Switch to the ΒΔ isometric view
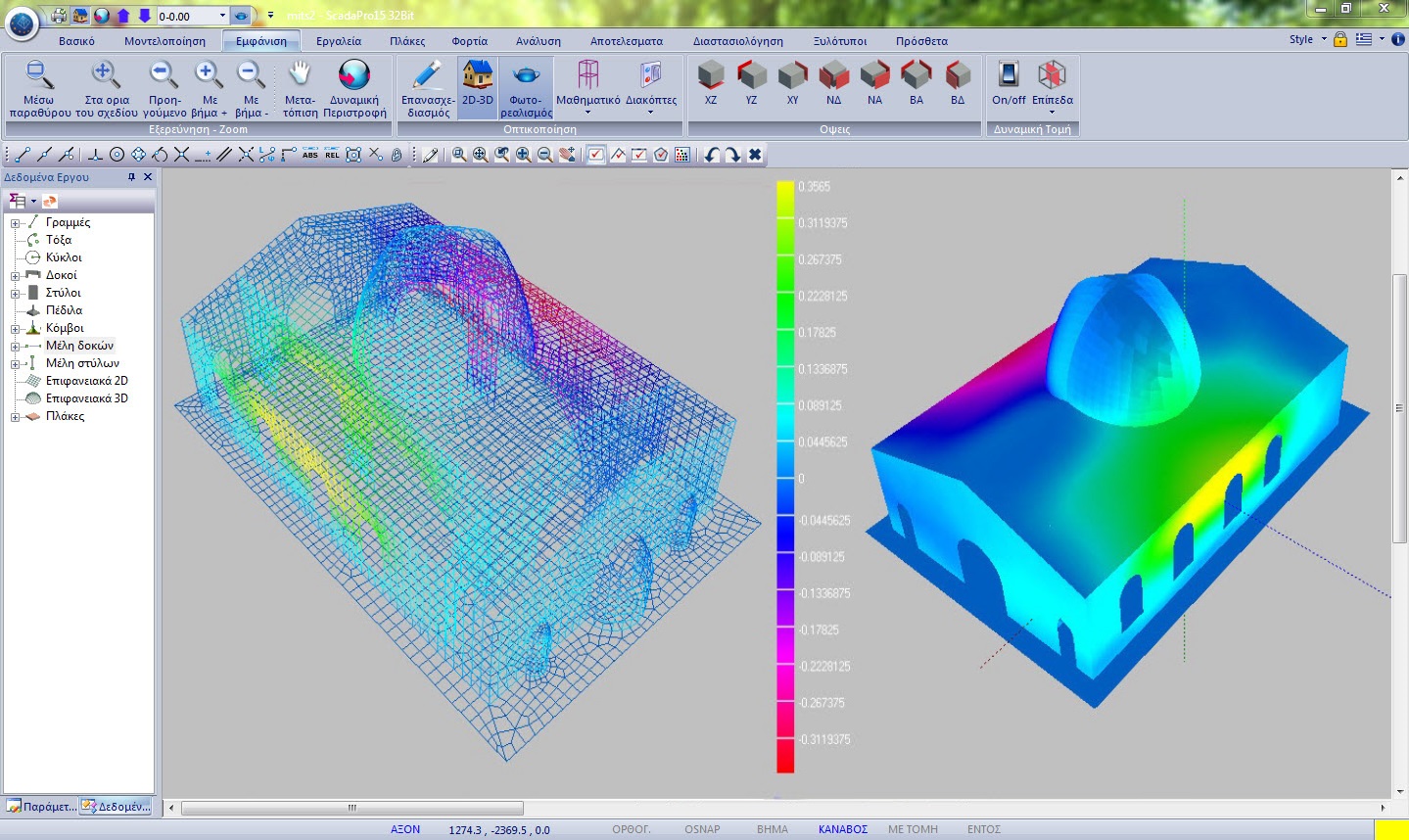1409x840 pixels. pyautogui.click(x=958, y=82)
